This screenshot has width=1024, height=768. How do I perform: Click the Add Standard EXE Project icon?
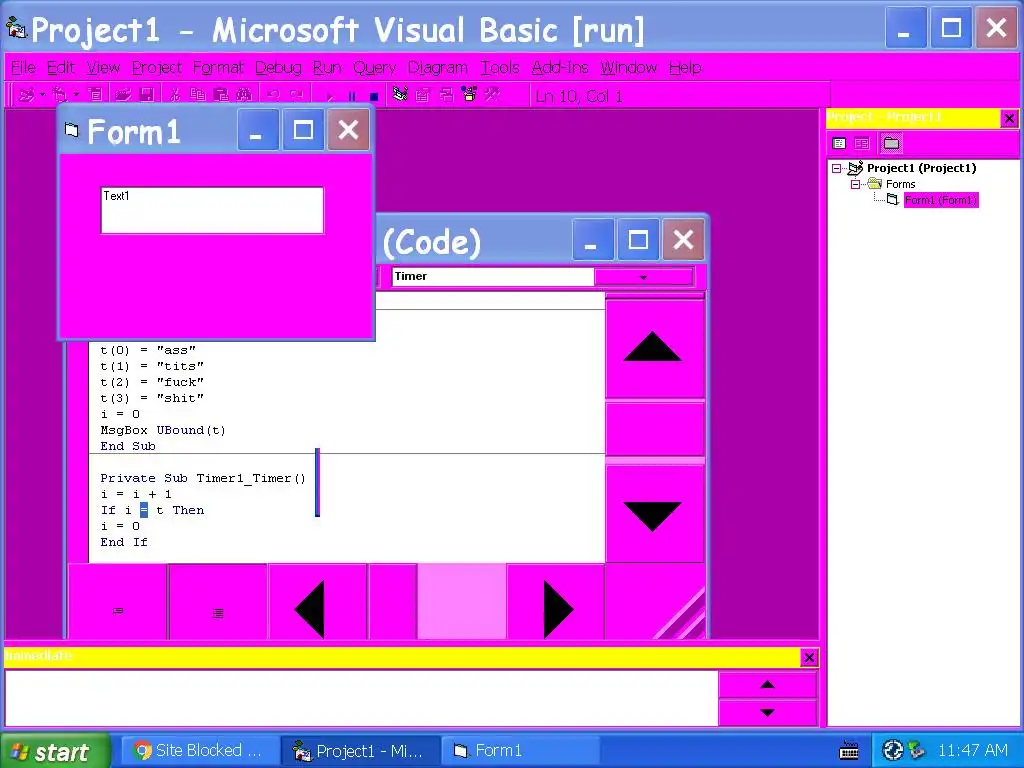click(x=26, y=95)
